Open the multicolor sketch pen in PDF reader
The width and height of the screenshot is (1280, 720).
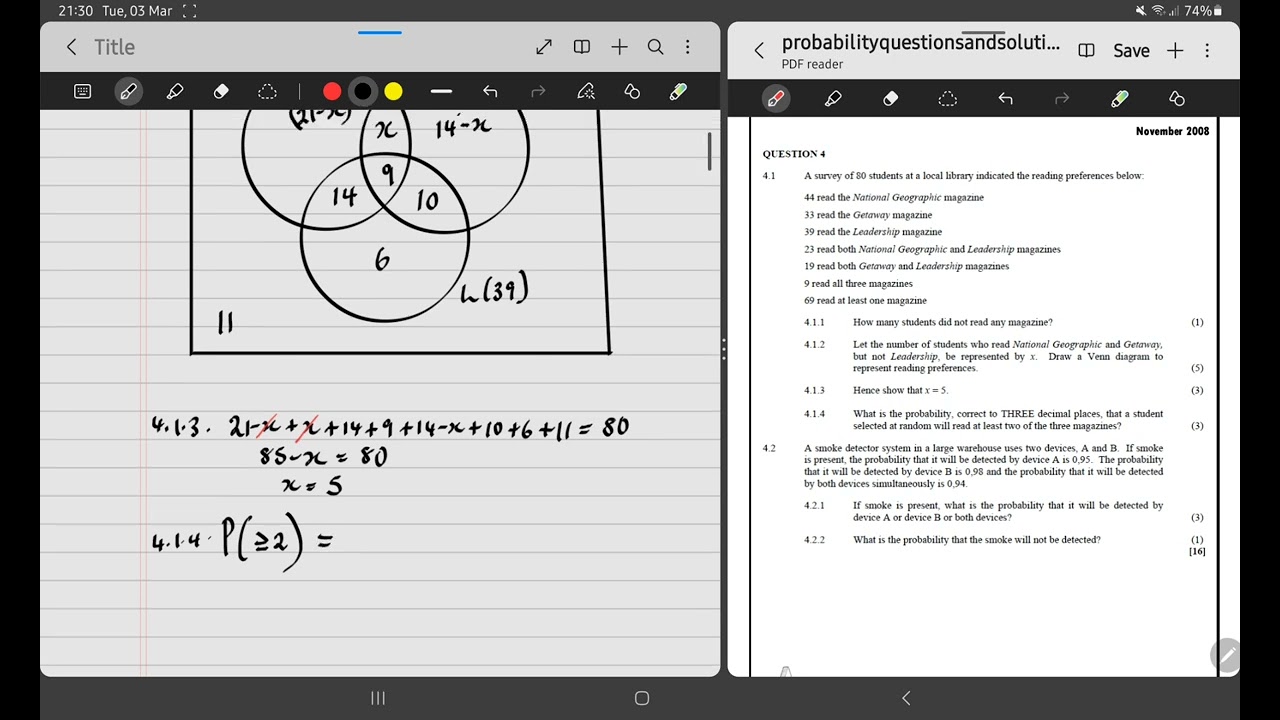click(1120, 98)
